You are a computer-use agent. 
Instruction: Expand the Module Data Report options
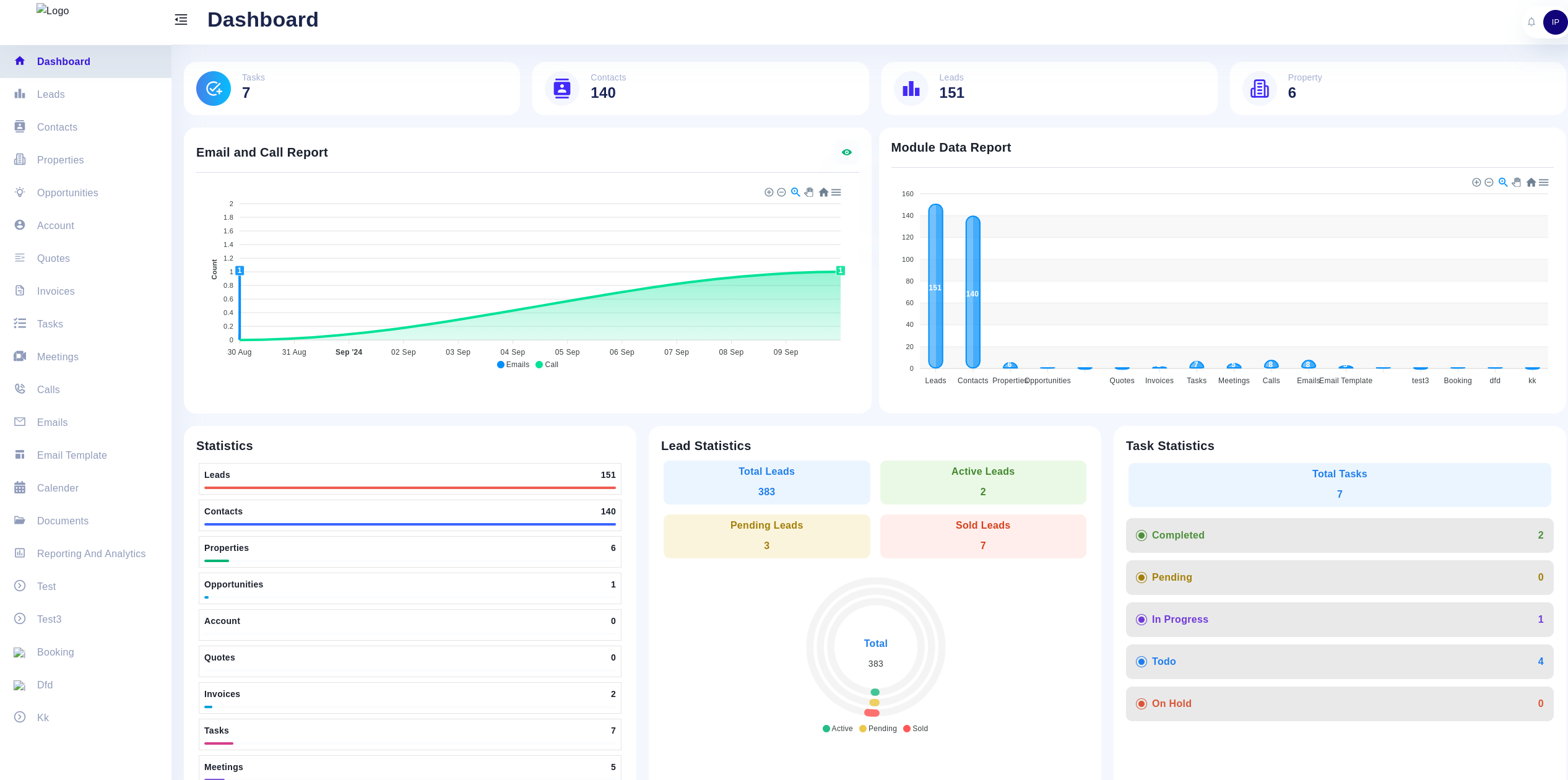pos(1543,182)
